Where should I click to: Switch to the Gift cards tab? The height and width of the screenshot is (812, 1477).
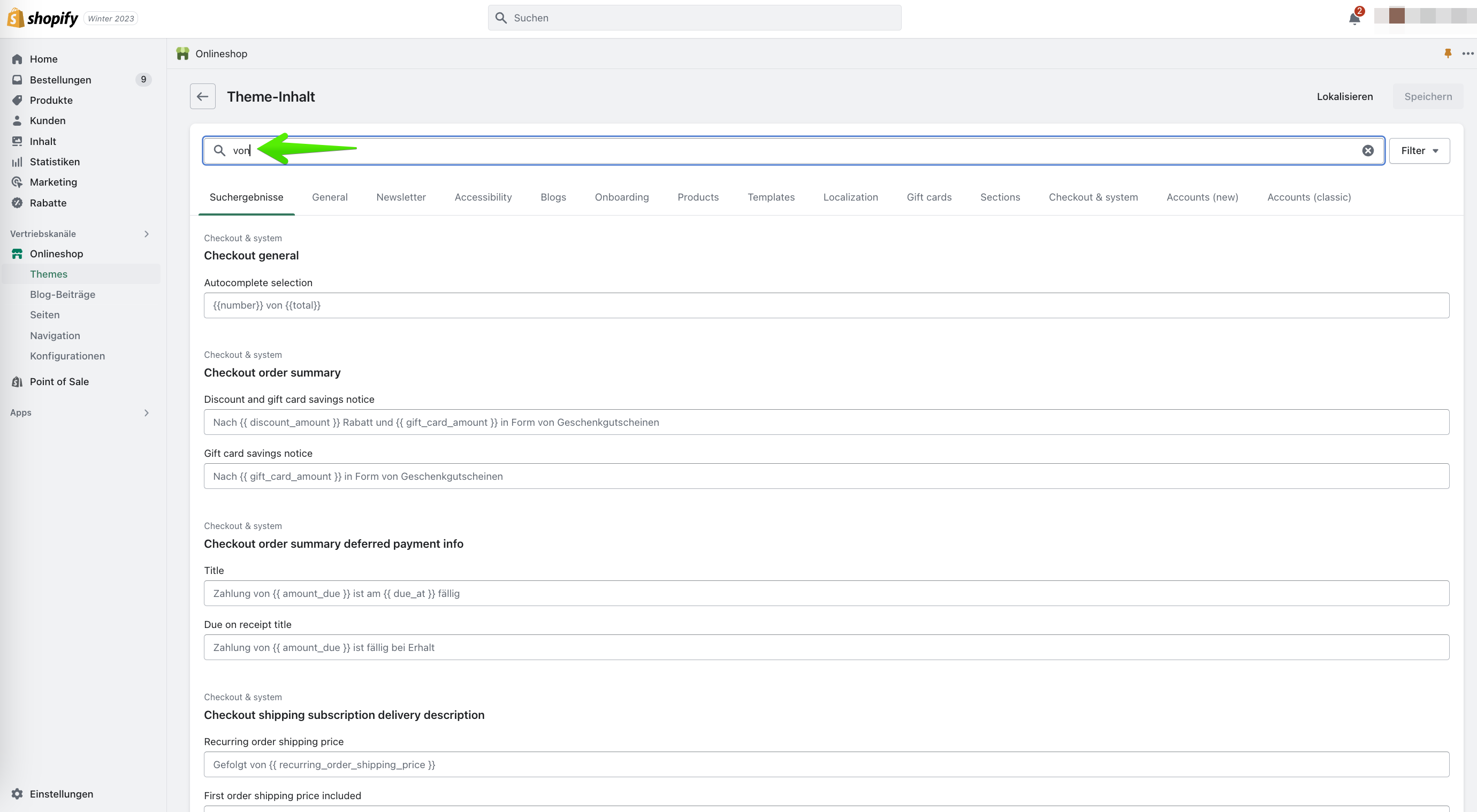pyautogui.click(x=929, y=197)
